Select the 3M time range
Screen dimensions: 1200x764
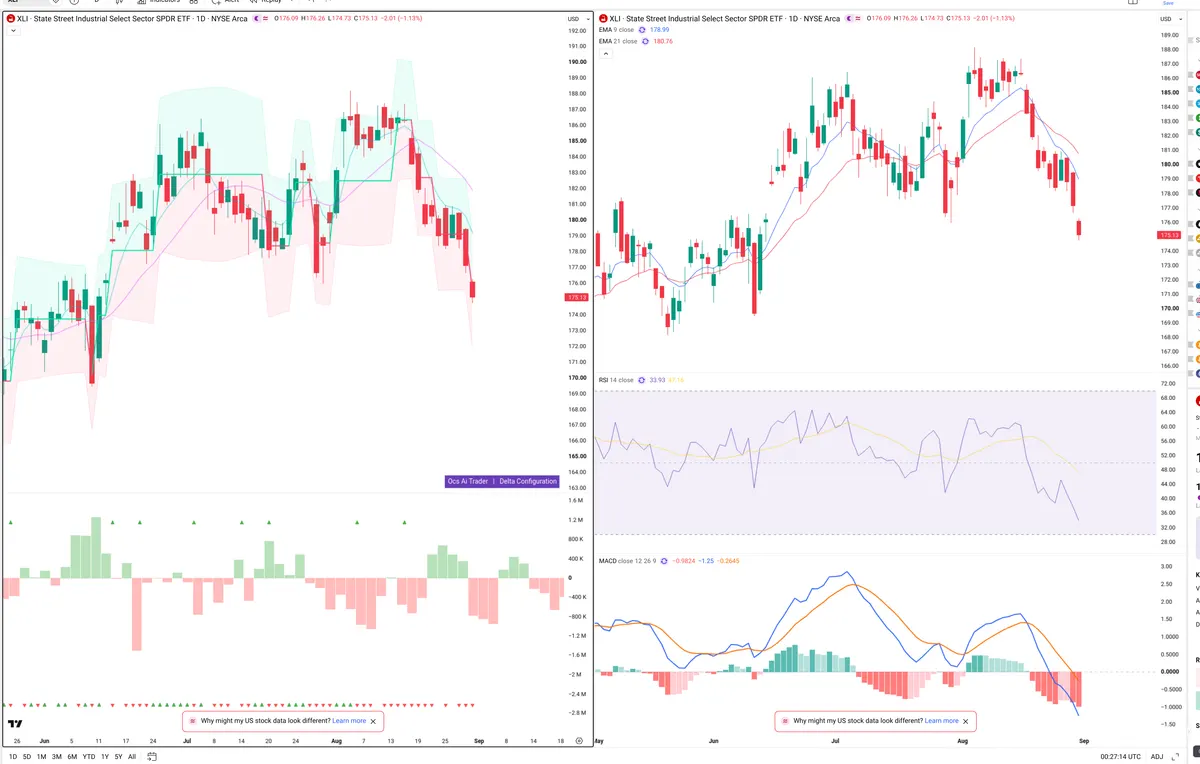coord(56,757)
